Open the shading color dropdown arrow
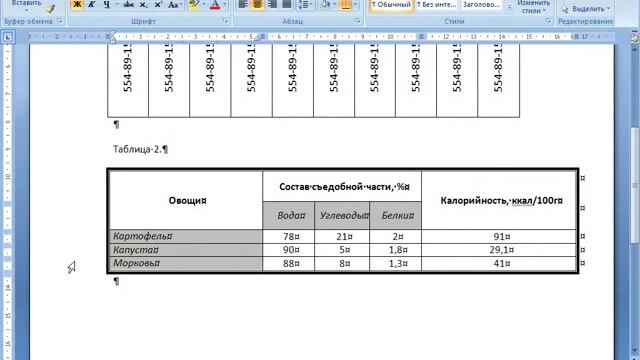The image size is (640, 360). tap(335, 4)
